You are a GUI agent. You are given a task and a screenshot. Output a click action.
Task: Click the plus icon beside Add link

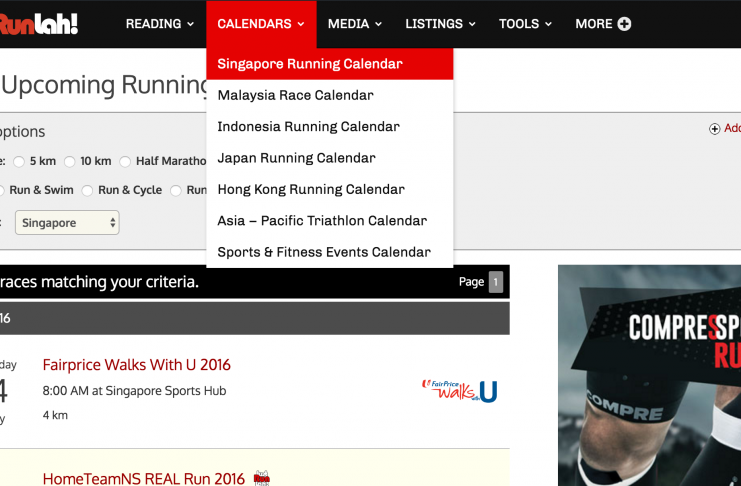click(x=715, y=129)
